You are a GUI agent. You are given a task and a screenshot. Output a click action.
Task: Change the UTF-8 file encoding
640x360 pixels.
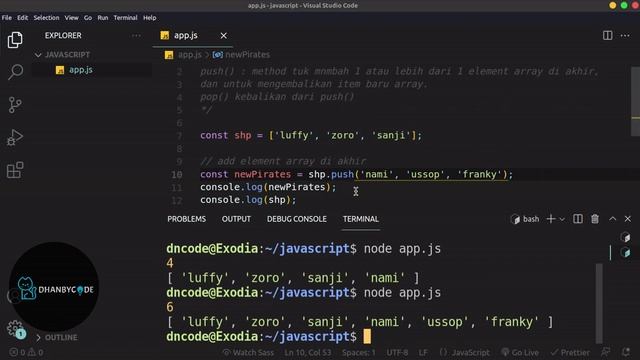[x=397, y=352]
